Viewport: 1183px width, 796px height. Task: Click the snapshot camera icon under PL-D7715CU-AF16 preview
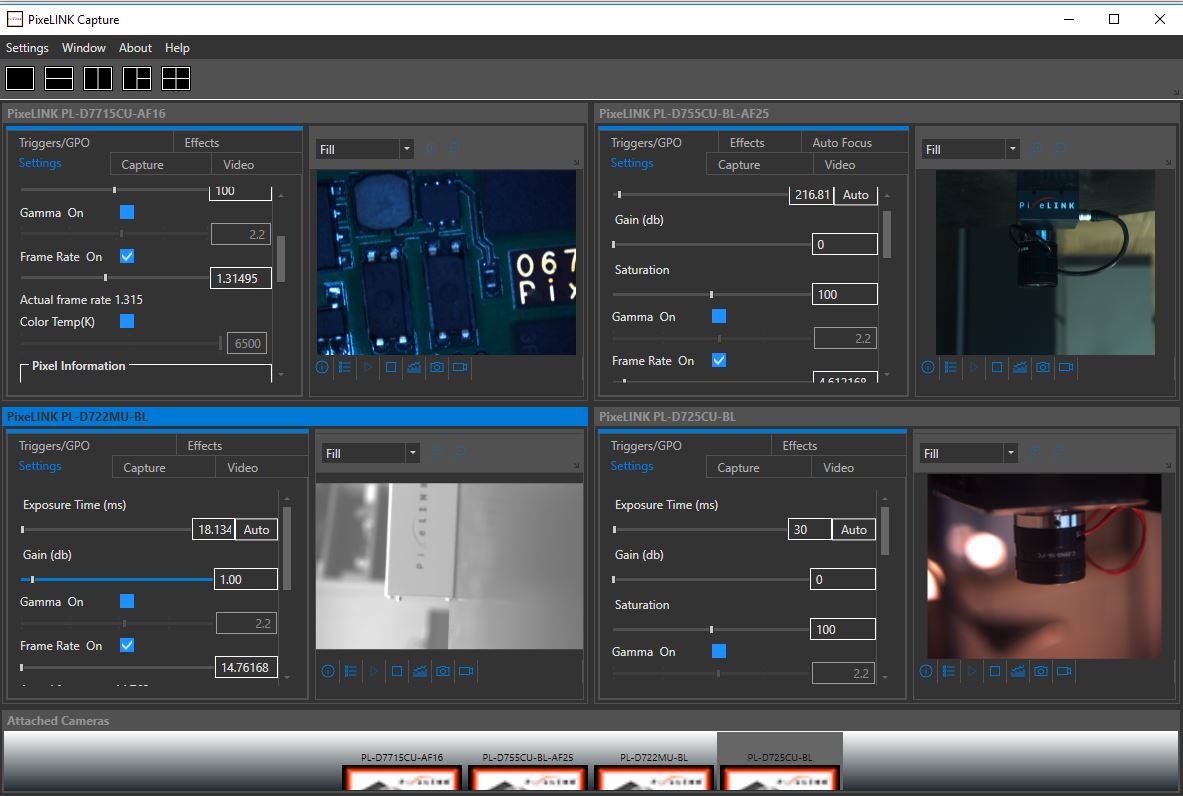[x=437, y=367]
